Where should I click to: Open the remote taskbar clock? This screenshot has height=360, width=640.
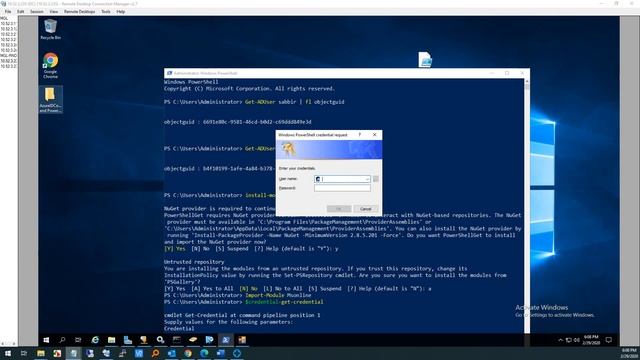tap(591, 340)
